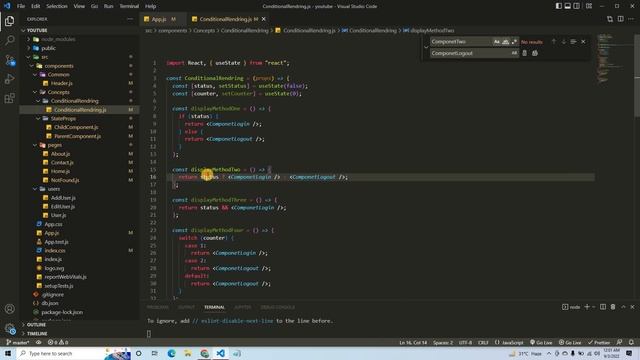The width and height of the screenshot is (640, 360).
Task: Close the find and replace widget
Action: [583, 42]
